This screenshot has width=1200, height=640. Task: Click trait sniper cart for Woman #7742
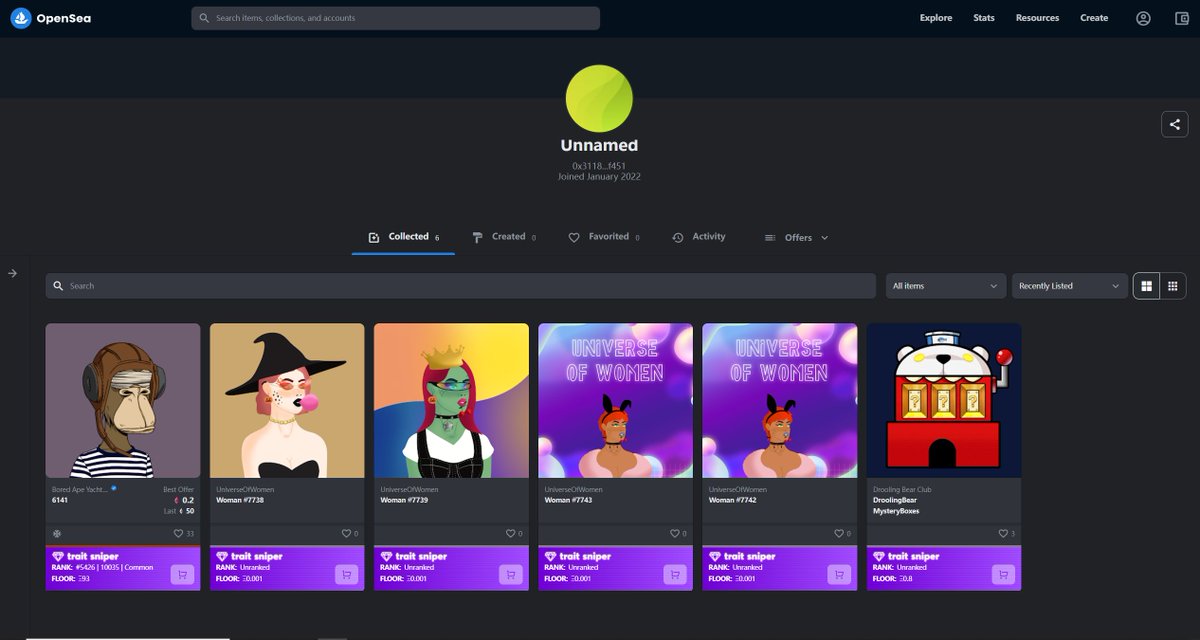coord(838,575)
